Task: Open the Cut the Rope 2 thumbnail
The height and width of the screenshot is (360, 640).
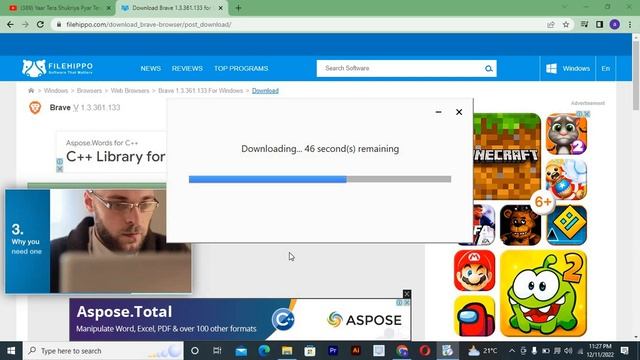Action: 543,293
